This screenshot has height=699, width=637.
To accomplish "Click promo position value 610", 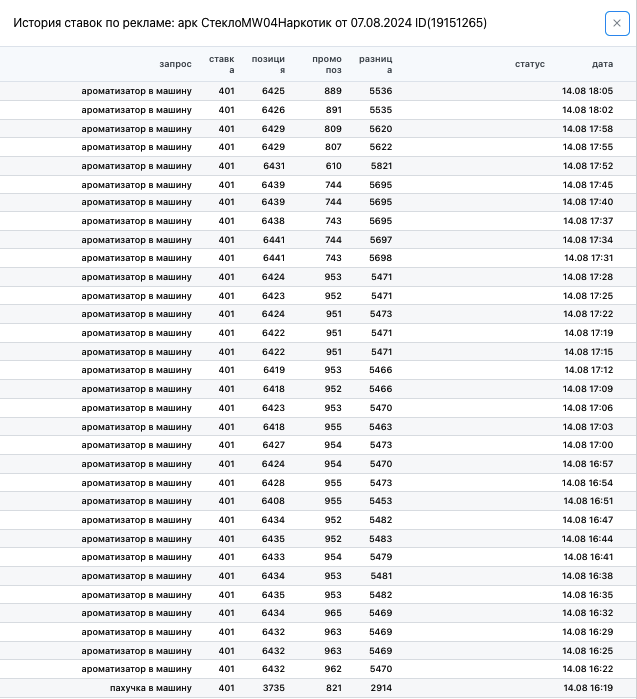I will tap(333, 166).
